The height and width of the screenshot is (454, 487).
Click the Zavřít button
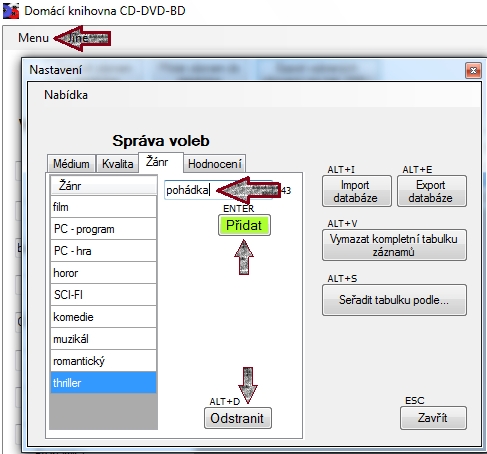tap(433, 418)
